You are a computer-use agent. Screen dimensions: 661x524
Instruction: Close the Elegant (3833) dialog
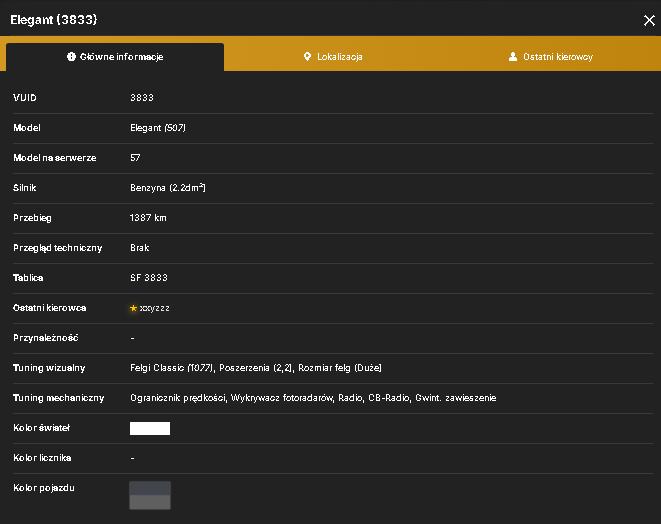pos(649,20)
